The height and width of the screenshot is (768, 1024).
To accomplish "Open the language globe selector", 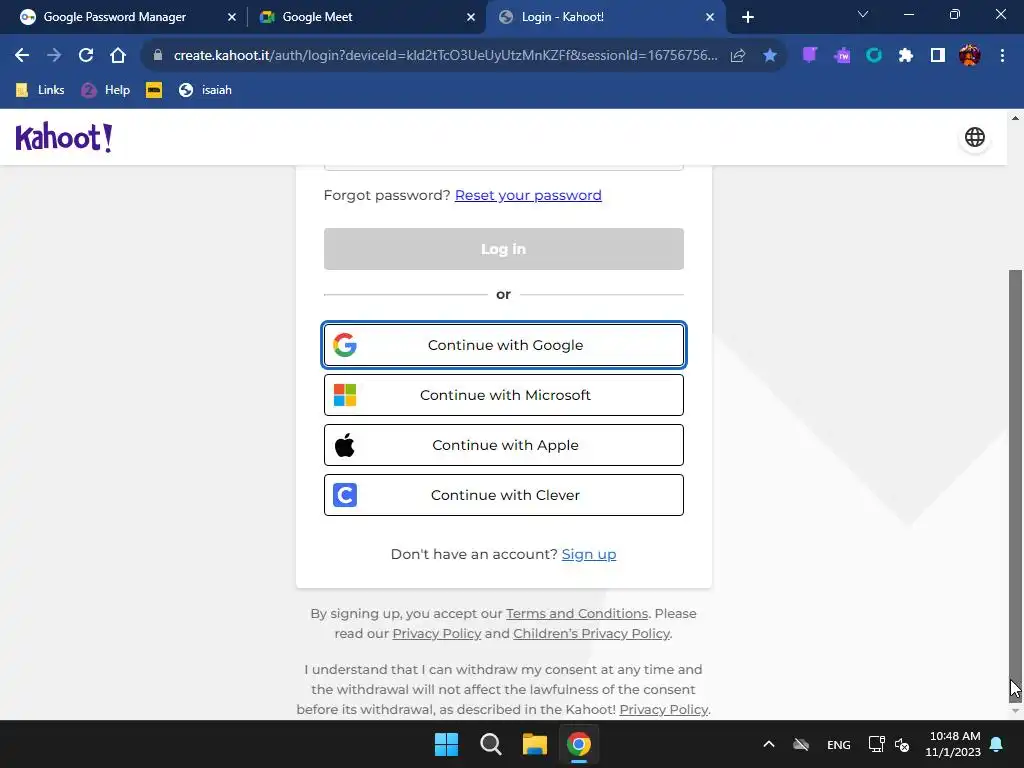I will (974, 137).
